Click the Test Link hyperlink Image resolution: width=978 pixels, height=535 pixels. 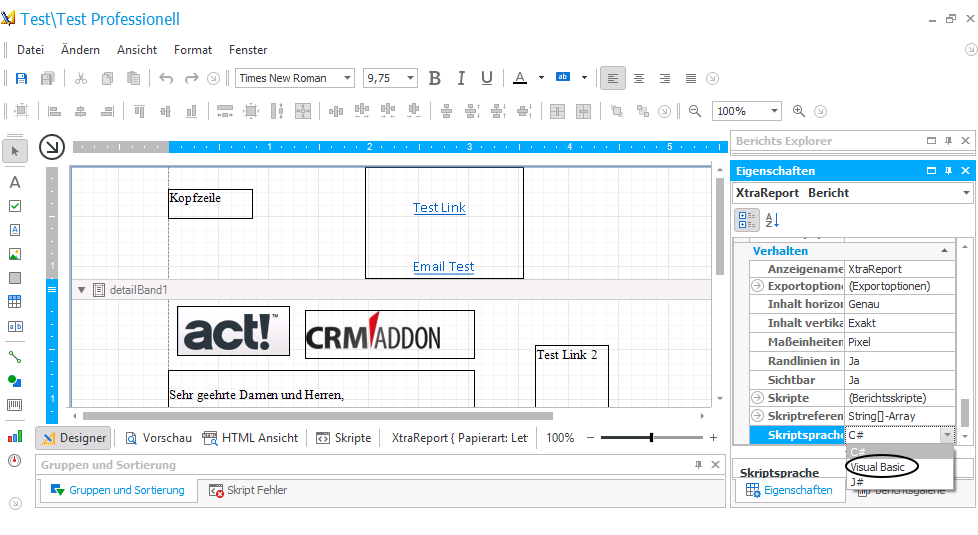[439, 208]
